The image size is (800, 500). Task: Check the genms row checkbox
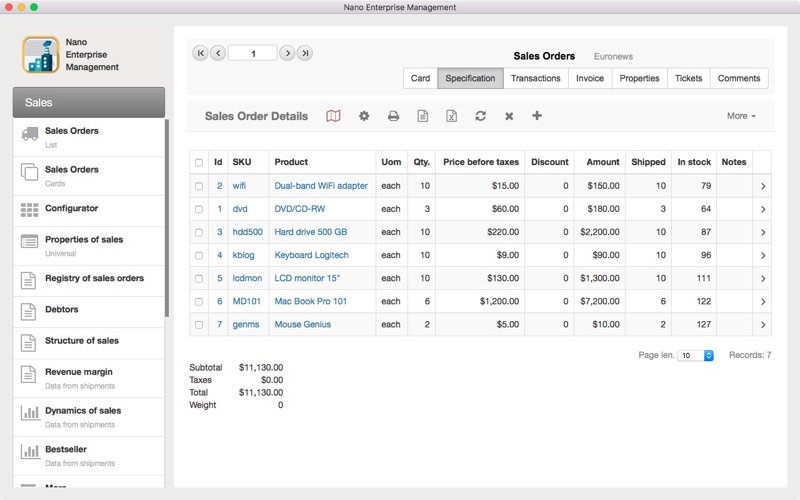[x=199, y=324]
